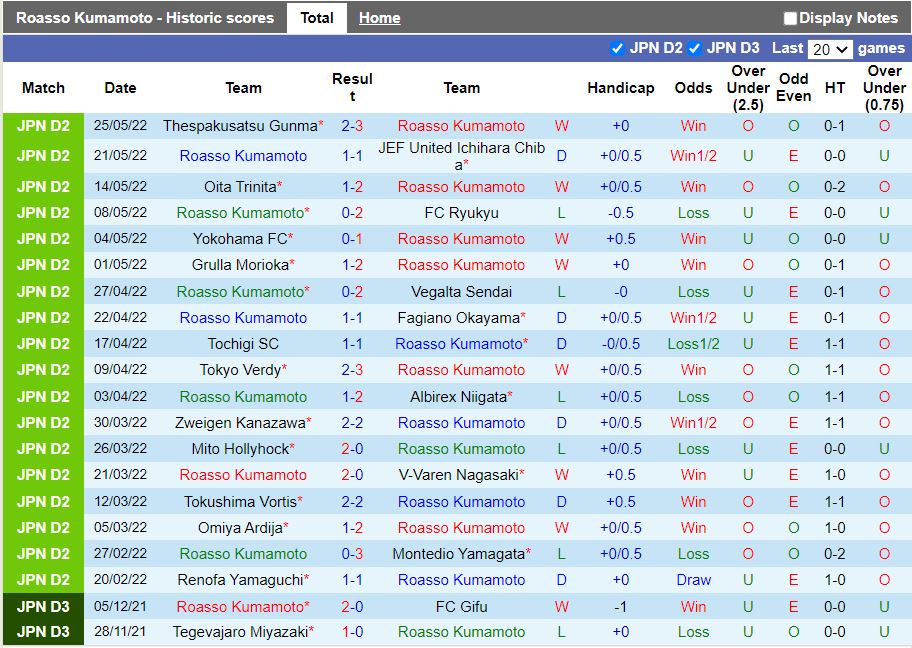Click the Odd Even column header
Image resolution: width=912 pixels, height=648 pixels.
793,88
